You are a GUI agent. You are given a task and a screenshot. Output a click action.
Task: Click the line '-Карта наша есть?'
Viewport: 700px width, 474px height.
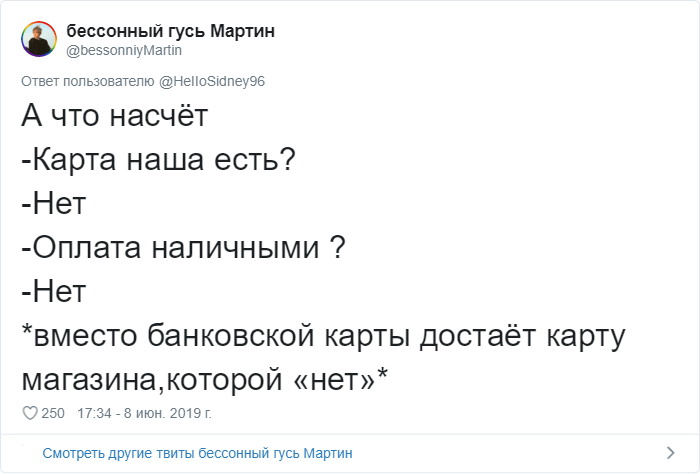158,159
